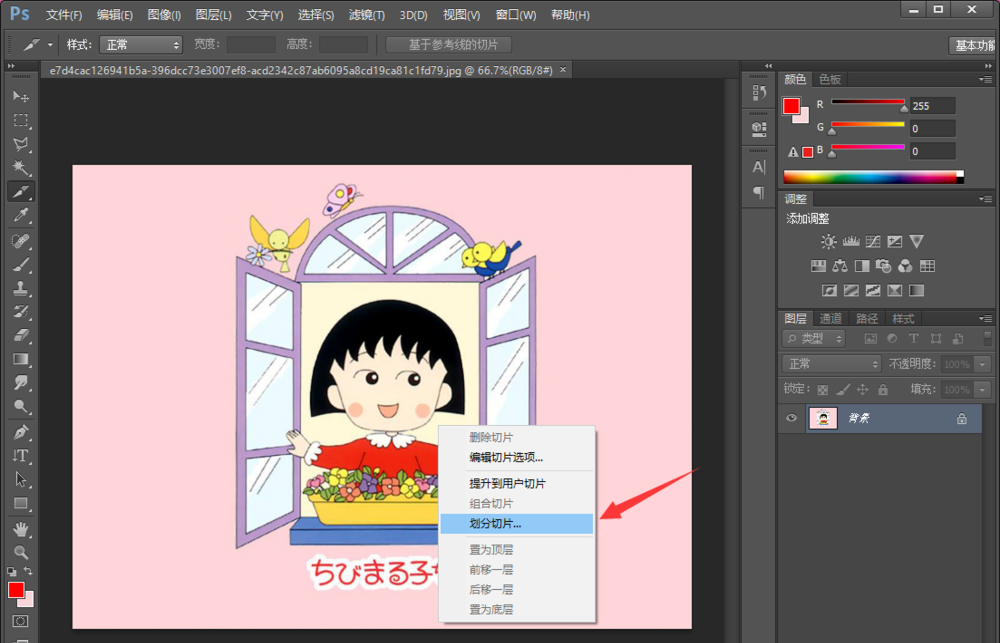Enable lock transparent pixels in Layers panel

(x=824, y=389)
